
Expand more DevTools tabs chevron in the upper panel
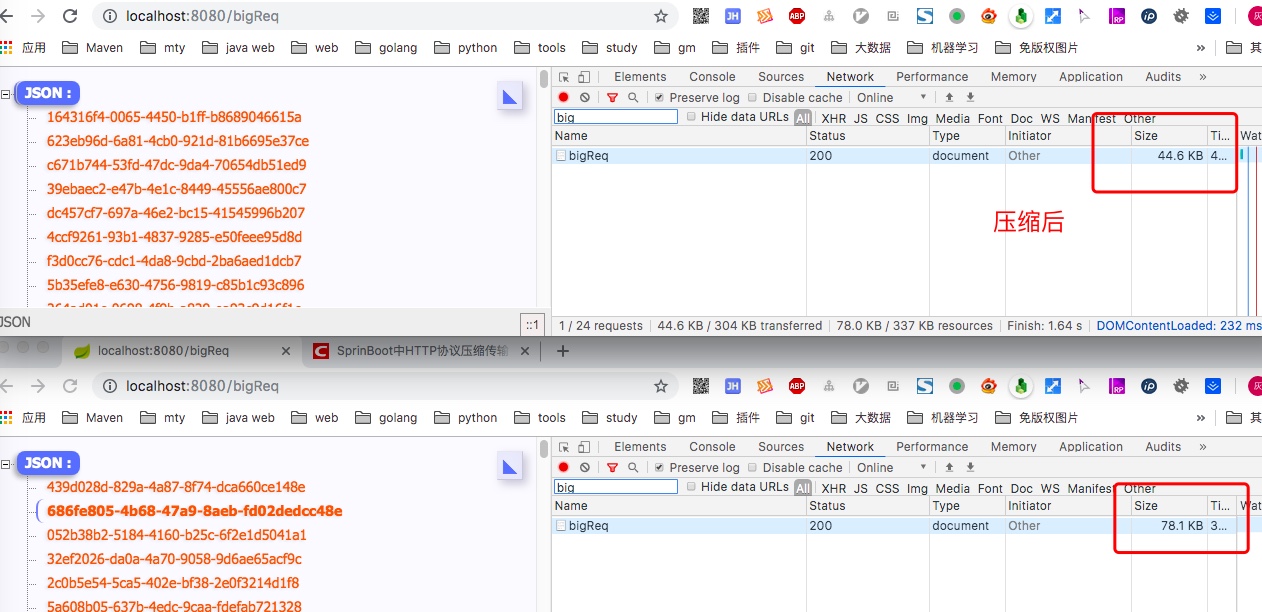coord(1202,77)
